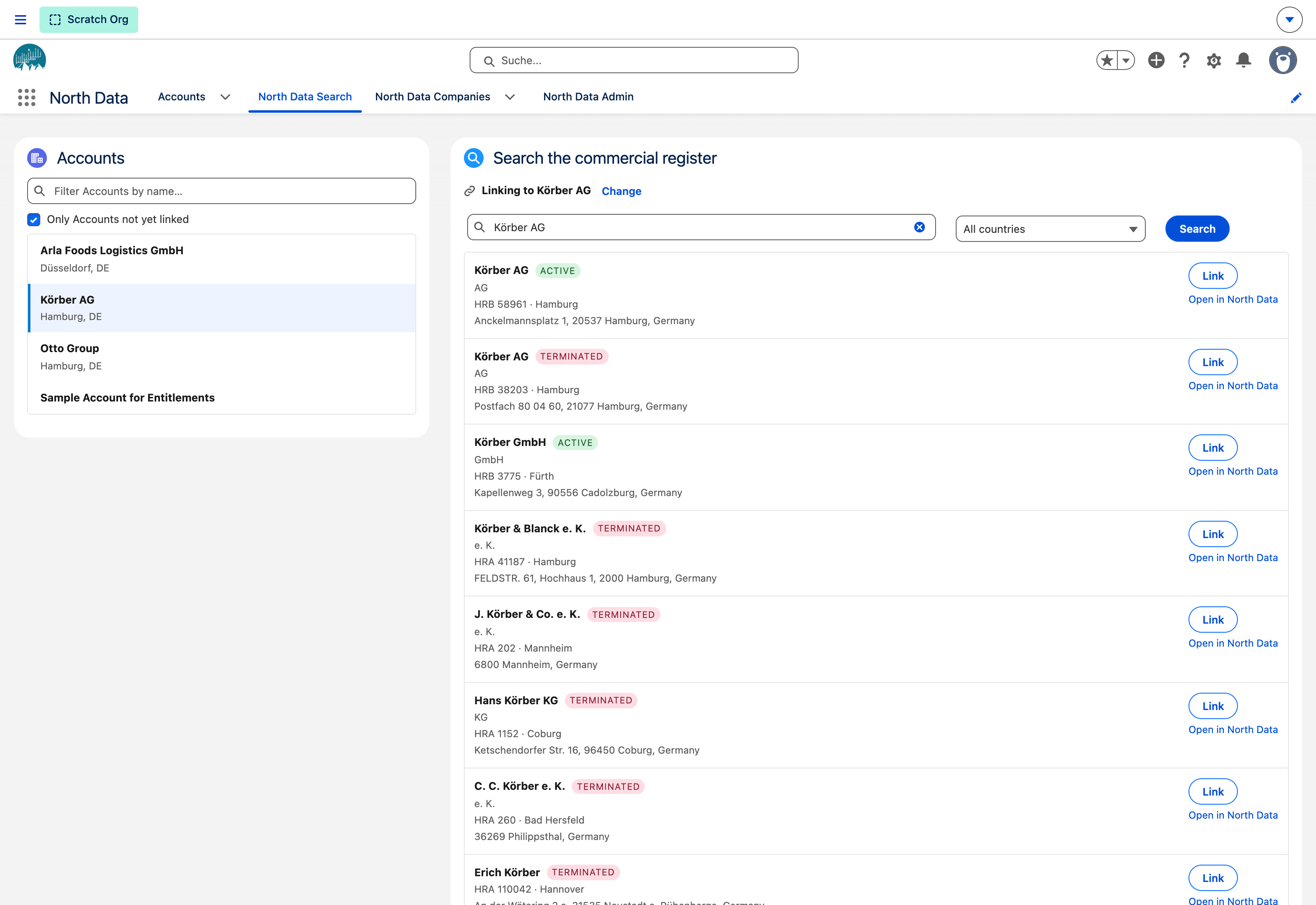Click the Körber AG commercial register search input
The height and width of the screenshot is (905, 1316).
coord(701,227)
